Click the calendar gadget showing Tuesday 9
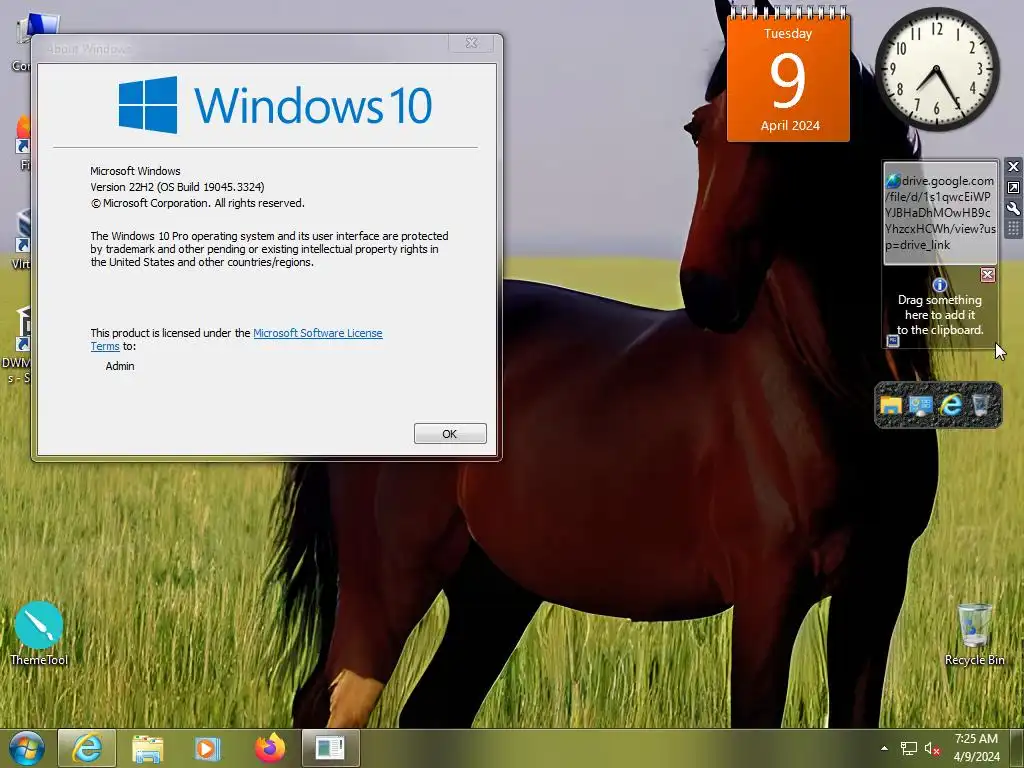This screenshot has height=768, width=1024. (x=788, y=75)
